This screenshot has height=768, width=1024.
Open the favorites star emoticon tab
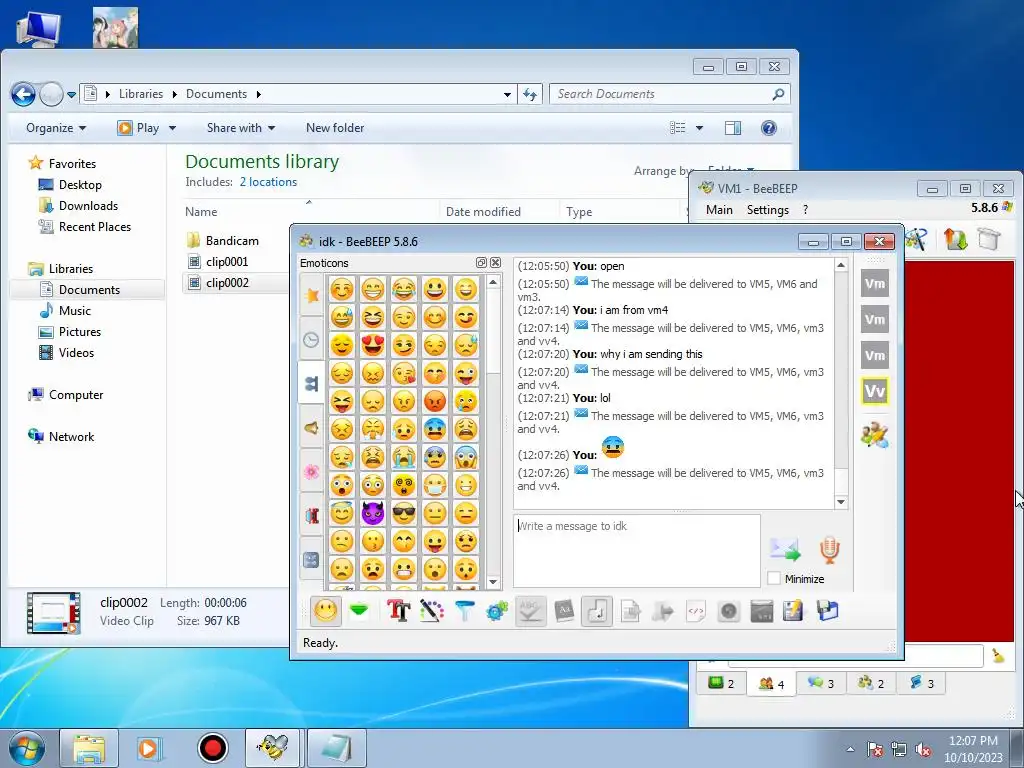pyautogui.click(x=312, y=295)
